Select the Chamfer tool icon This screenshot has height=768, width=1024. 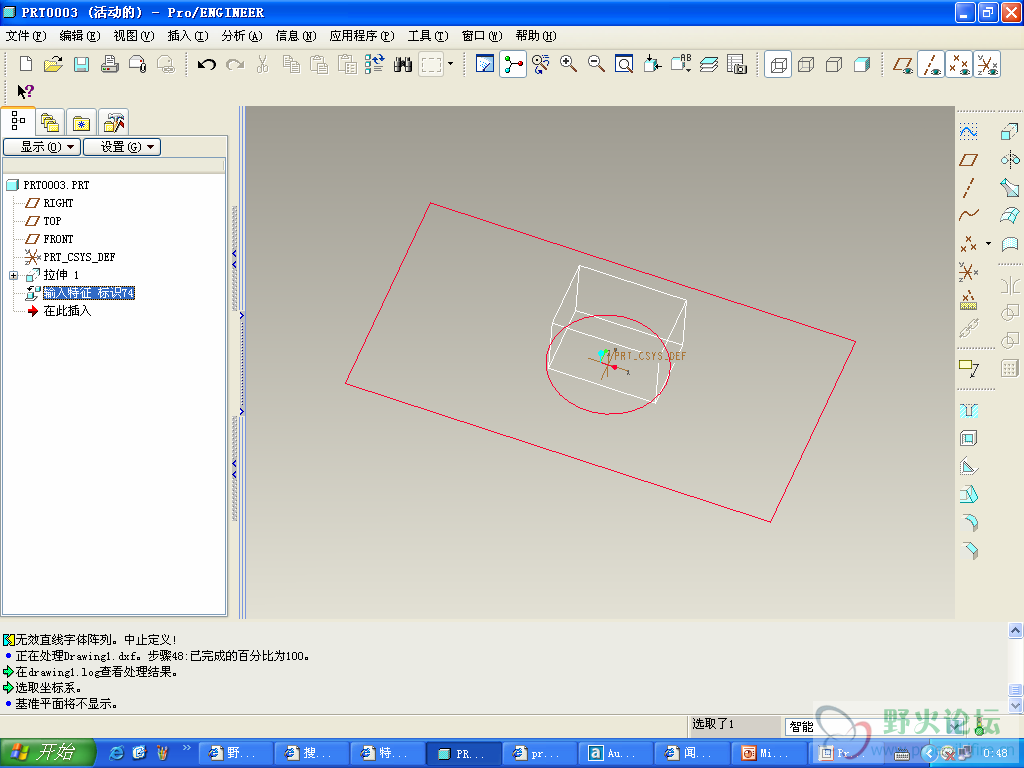(x=970, y=551)
